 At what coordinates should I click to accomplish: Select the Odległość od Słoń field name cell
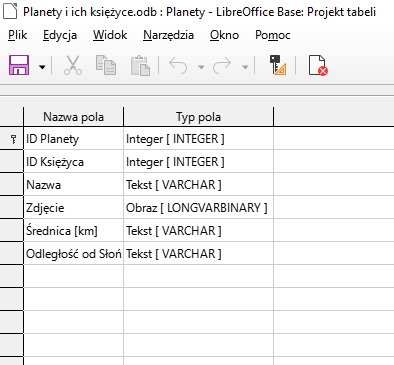tap(74, 254)
